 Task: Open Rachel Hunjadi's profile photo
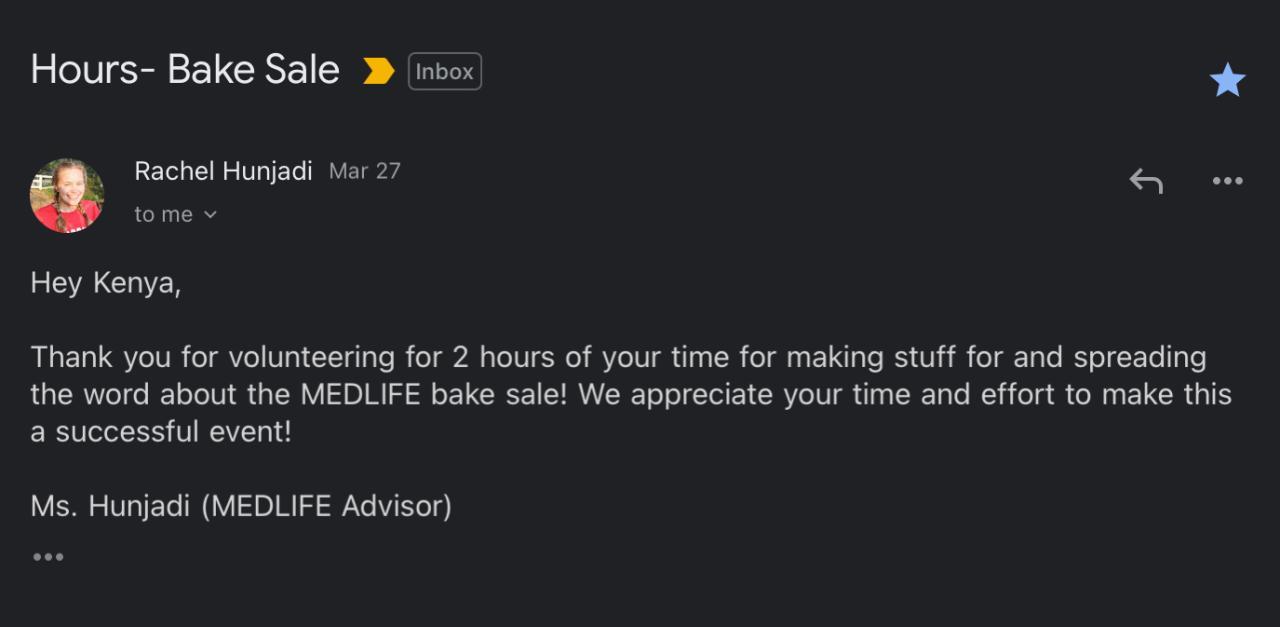point(67,195)
